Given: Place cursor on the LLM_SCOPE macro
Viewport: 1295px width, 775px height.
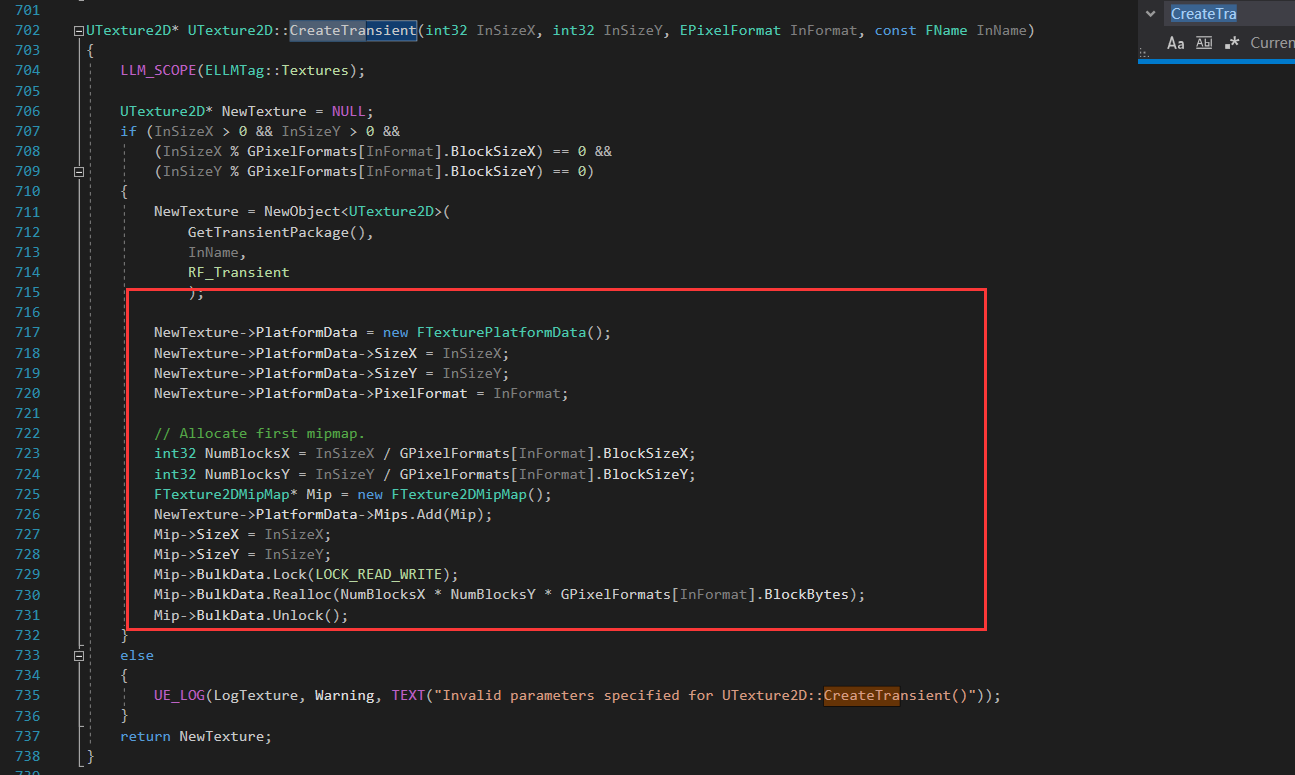Looking at the screenshot, I should [157, 70].
